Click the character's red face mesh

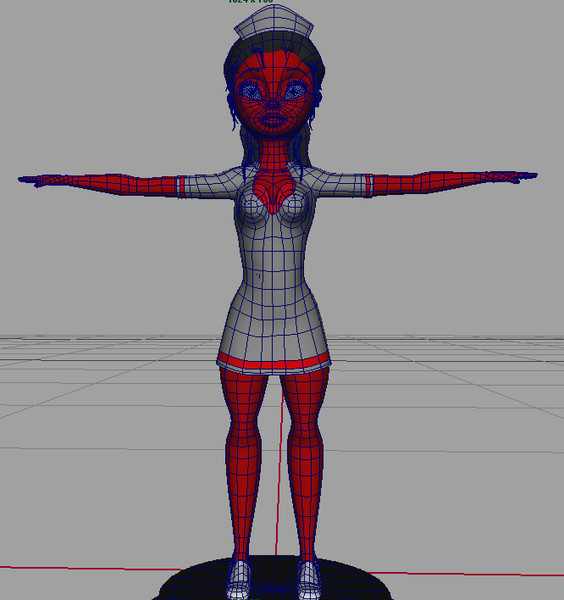click(x=273, y=94)
